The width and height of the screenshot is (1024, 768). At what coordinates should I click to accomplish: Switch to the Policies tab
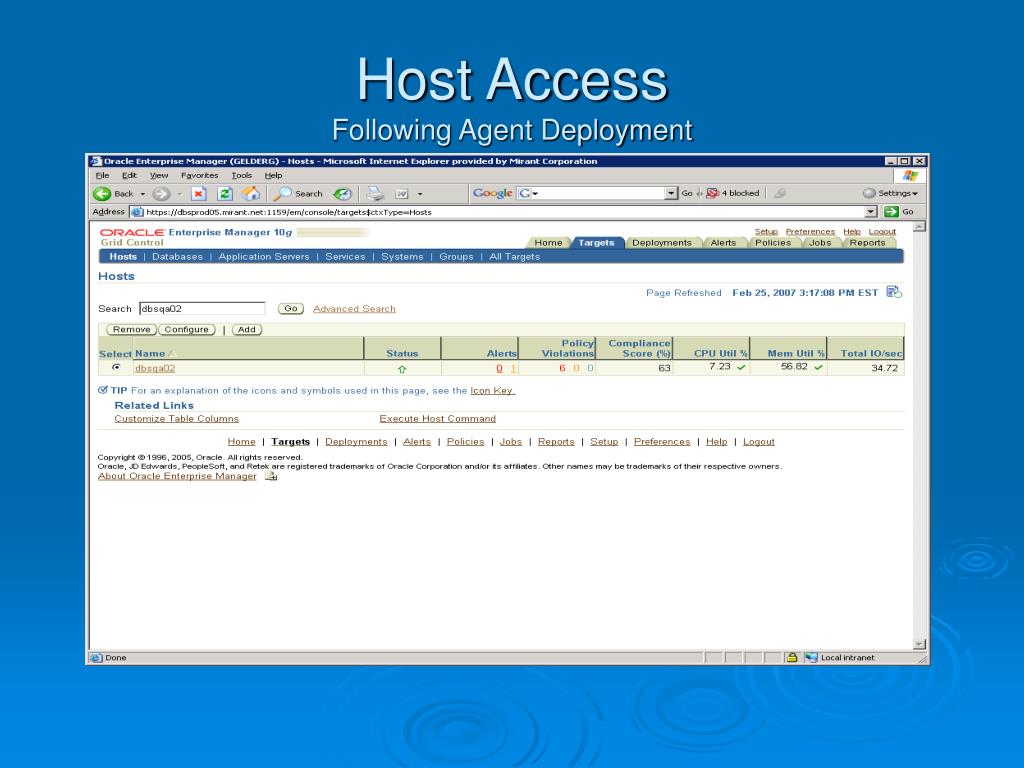773,242
